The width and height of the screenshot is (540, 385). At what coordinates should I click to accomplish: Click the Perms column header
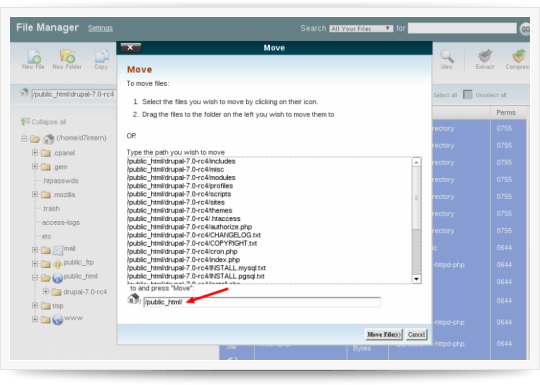pos(506,113)
